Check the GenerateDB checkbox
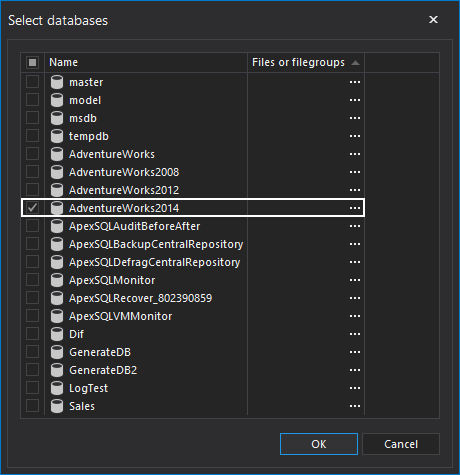Screen dimensions: 460x475 click(32, 352)
